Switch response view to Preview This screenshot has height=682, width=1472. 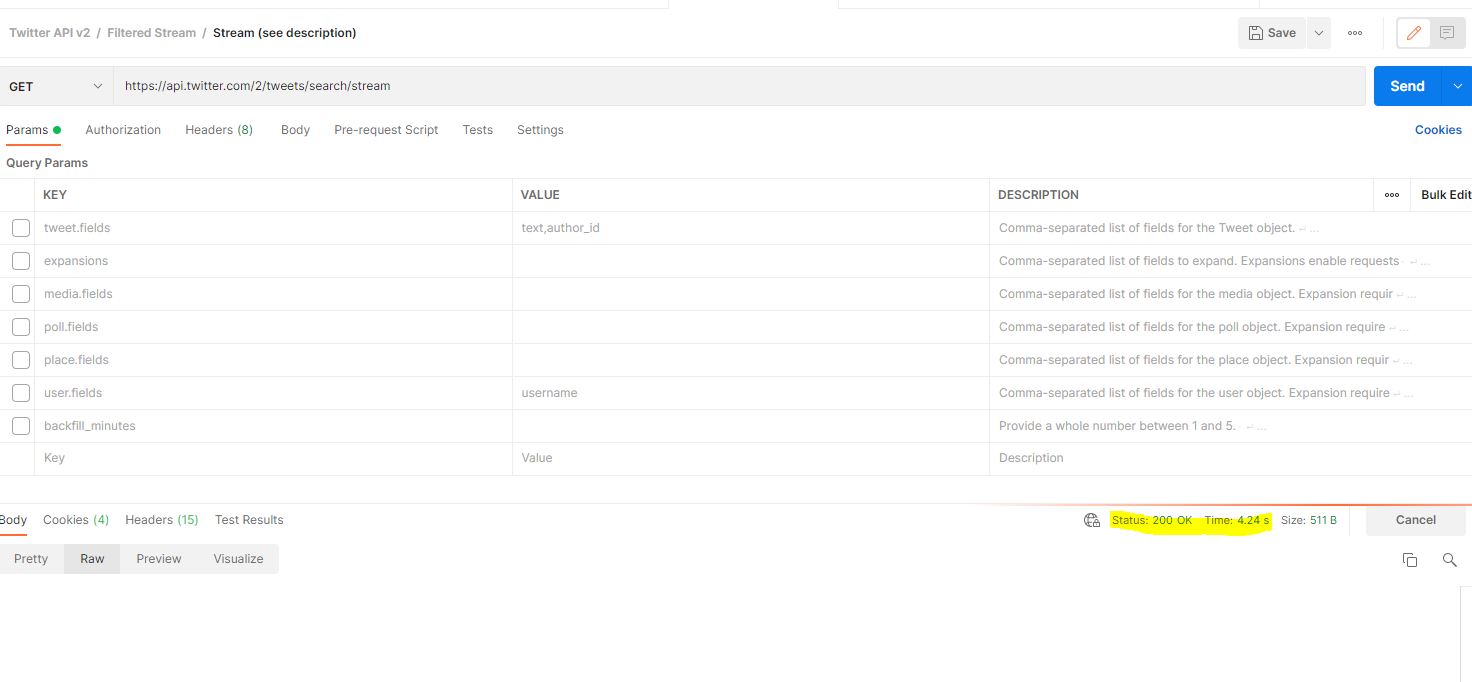159,559
